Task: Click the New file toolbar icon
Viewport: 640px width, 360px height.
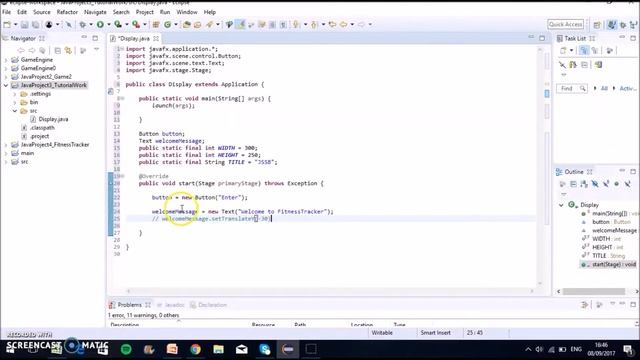Action: (x=7, y=25)
